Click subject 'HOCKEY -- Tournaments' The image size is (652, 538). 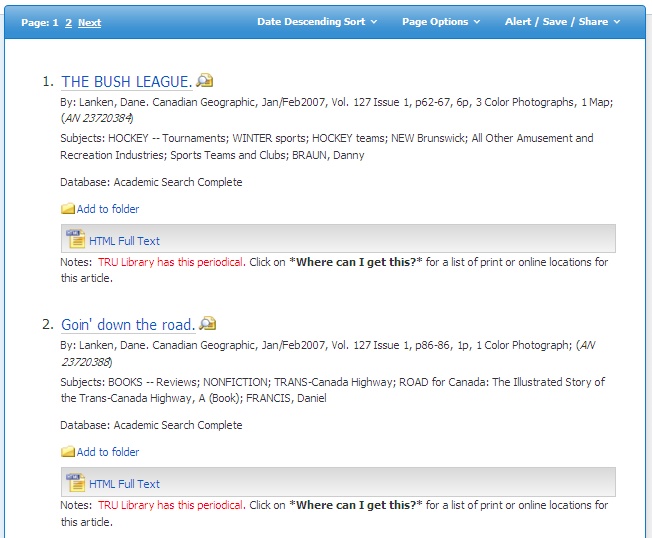click(x=166, y=138)
